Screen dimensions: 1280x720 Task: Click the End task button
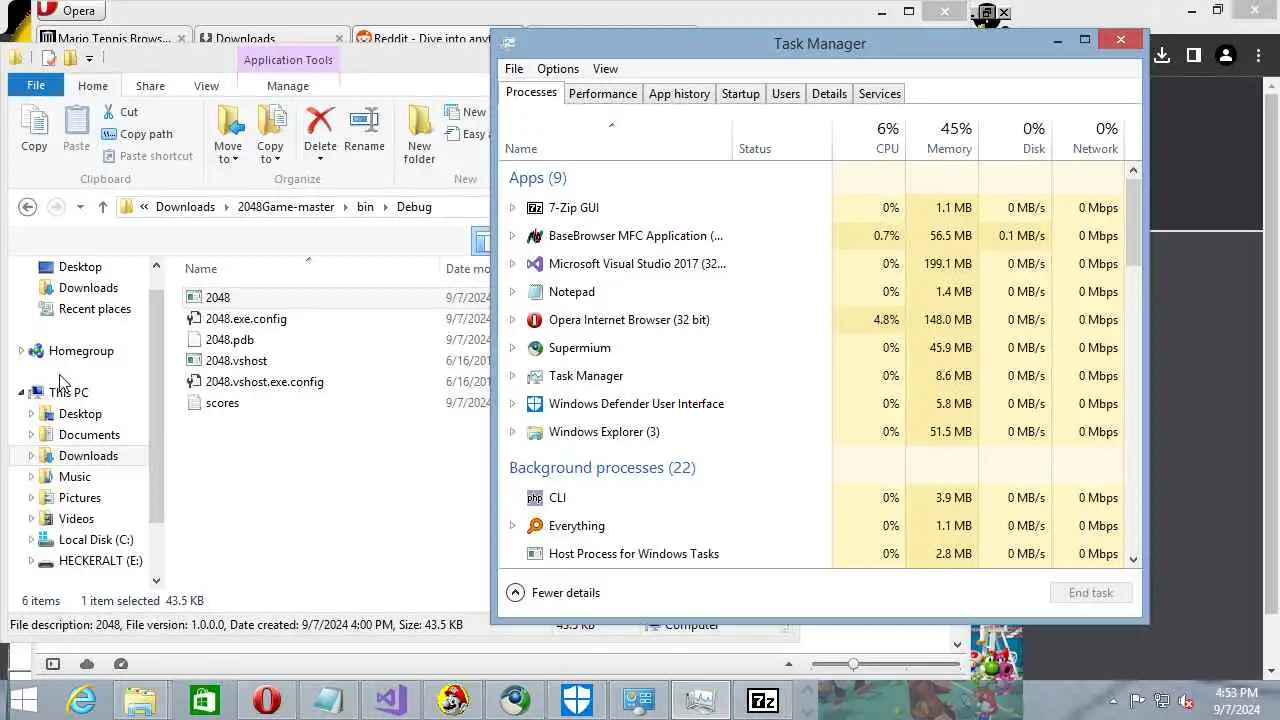click(x=1091, y=593)
